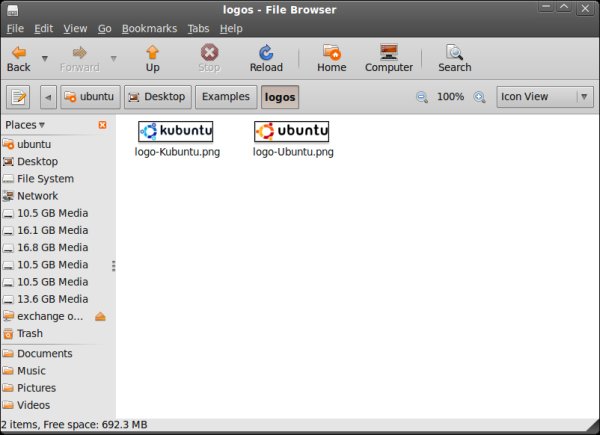Click the logo-Kubuntu.png file name
The height and width of the screenshot is (435, 600).
coord(177,152)
